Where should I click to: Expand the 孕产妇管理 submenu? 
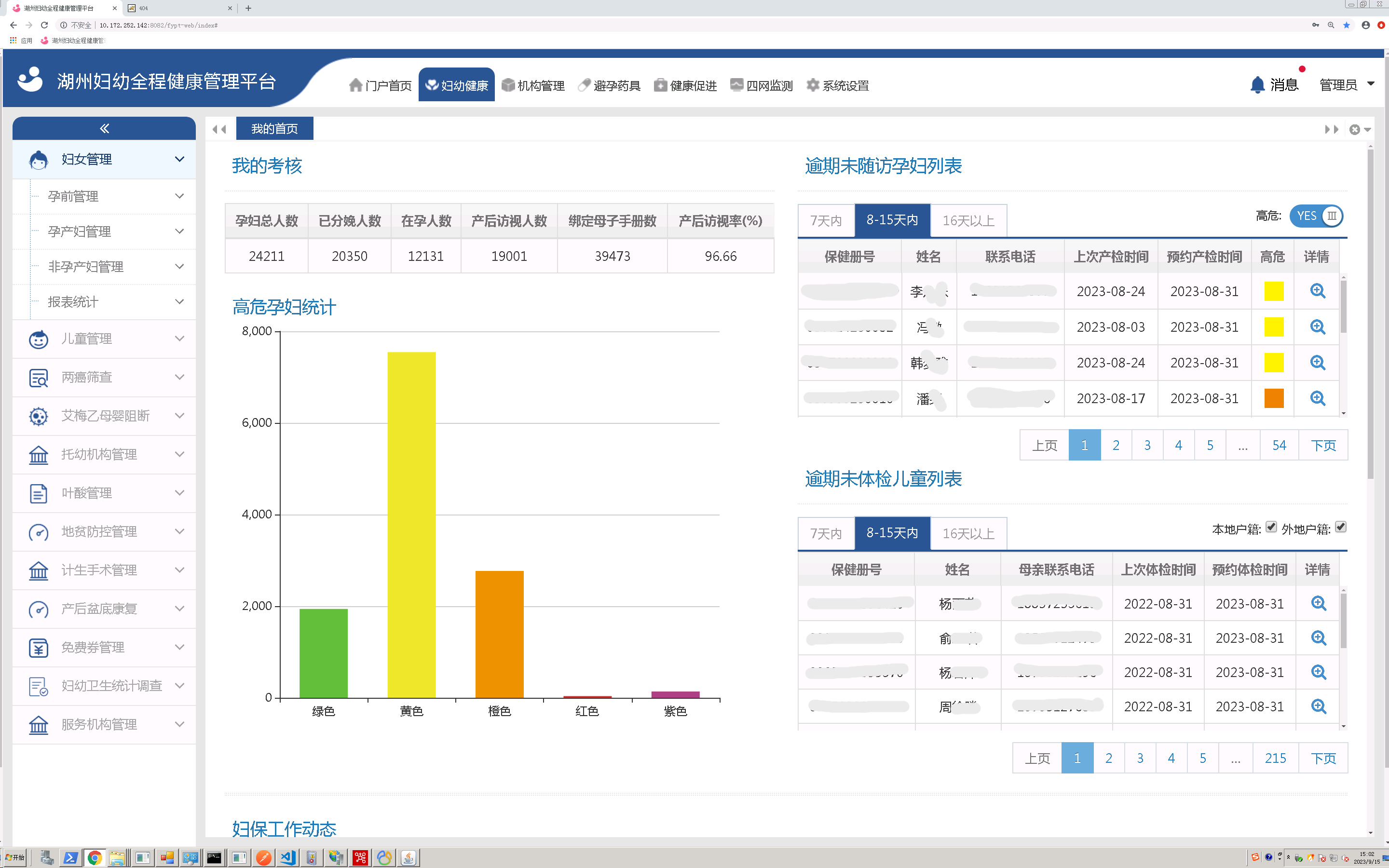[x=179, y=231]
